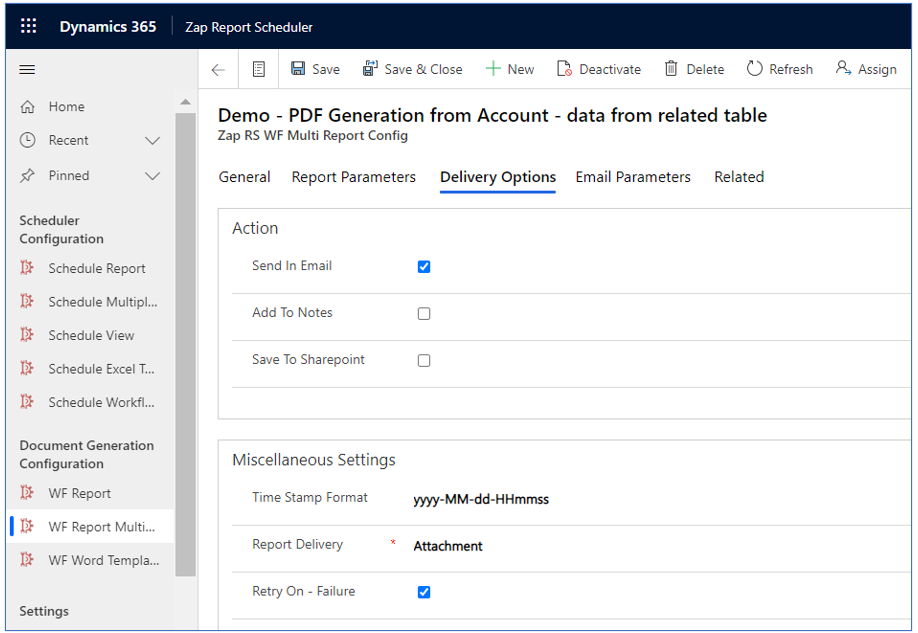Click the Save floppy disk icon

[298, 69]
